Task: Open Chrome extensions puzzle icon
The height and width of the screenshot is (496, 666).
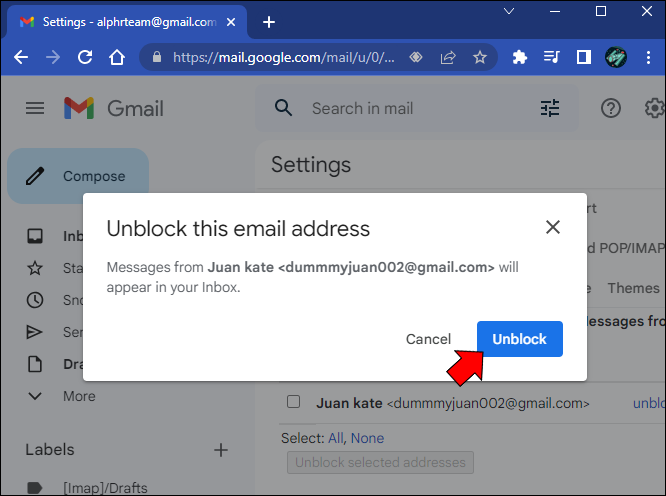Action: pos(519,57)
